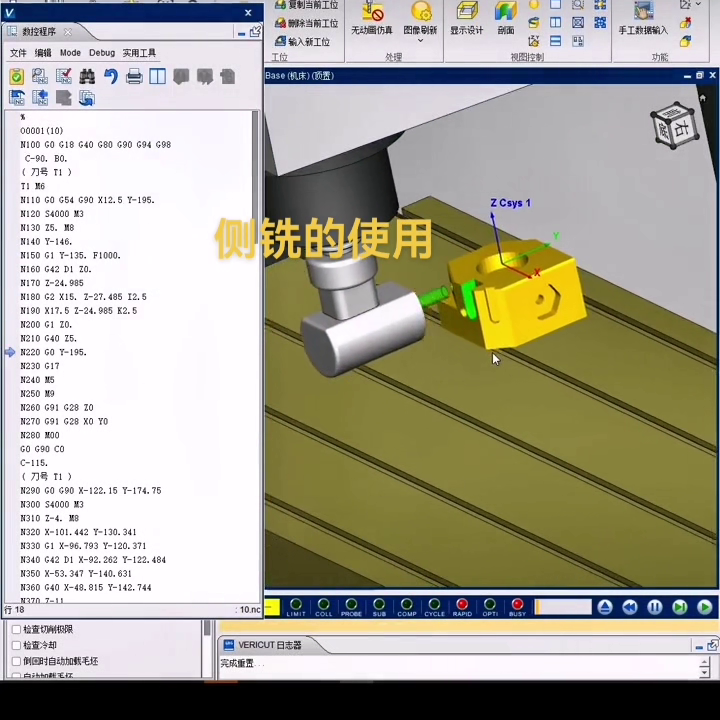Check the 倒回时自动加载毛坯 option
The width and height of the screenshot is (720, 720).
coord(16,662)
